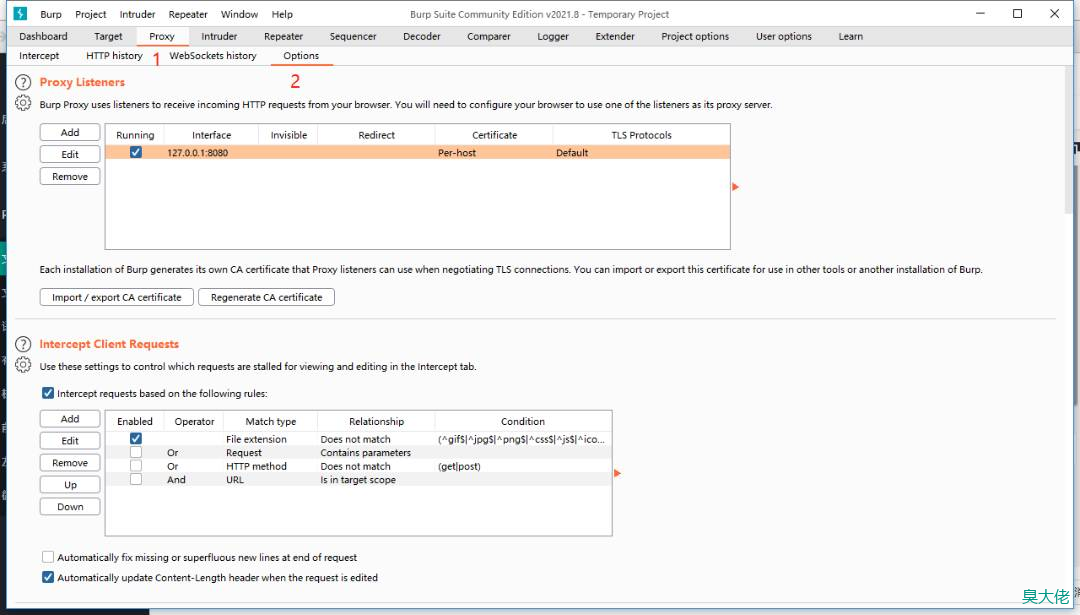
Task: Switch to the Dashboard tab
Action: (43, 37)
